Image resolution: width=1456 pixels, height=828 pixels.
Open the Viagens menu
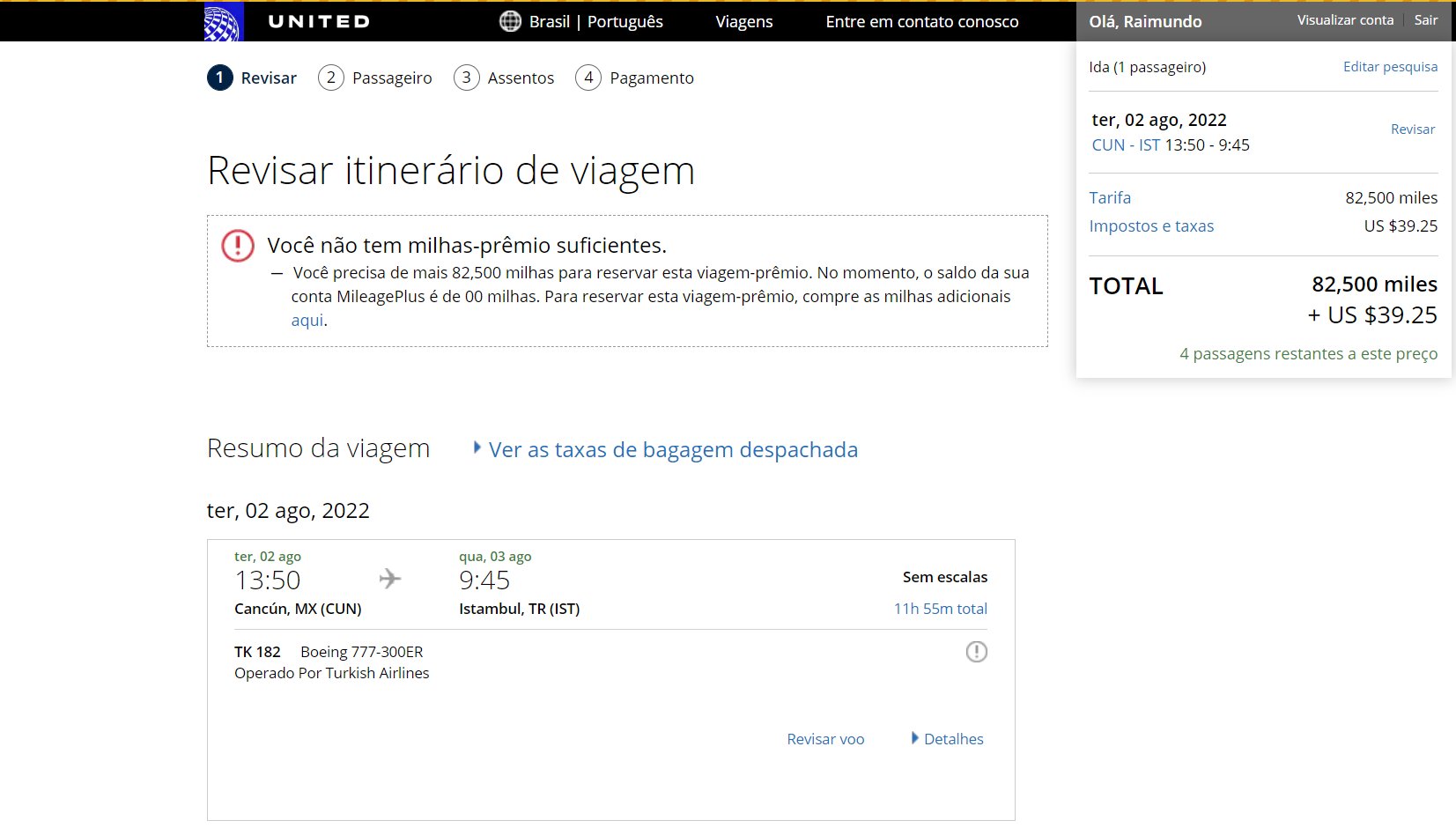point(744,22)
